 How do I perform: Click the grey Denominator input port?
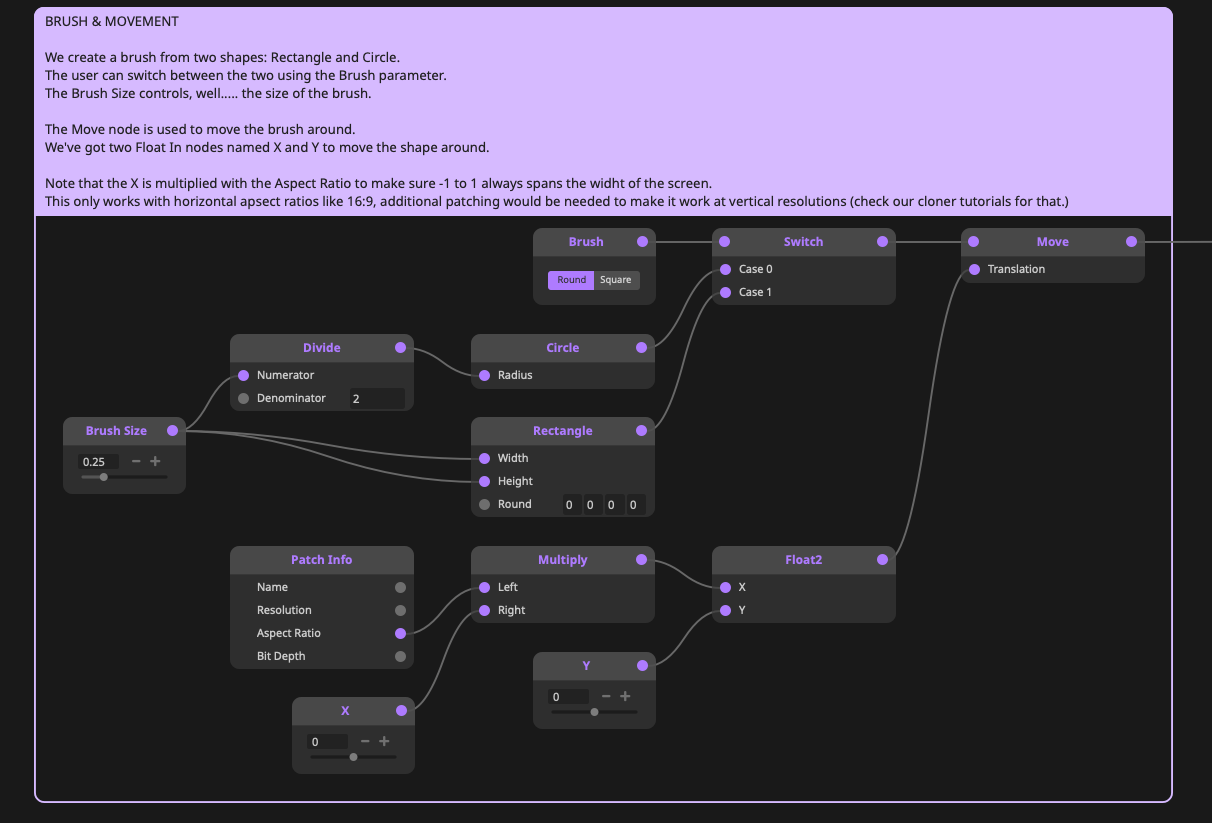coord(243,398)
